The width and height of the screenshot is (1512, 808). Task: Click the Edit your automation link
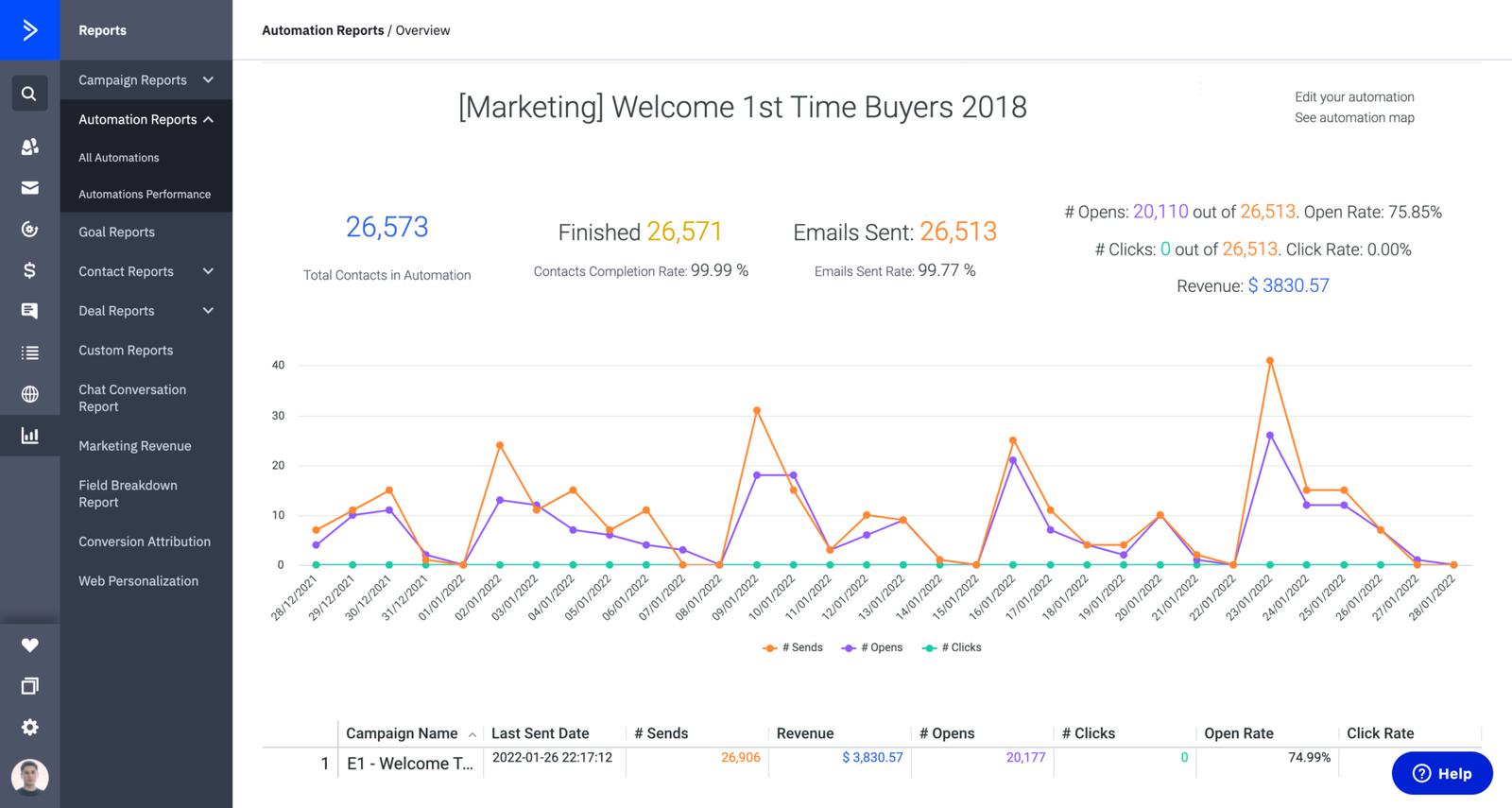[x=1354, y=97]
